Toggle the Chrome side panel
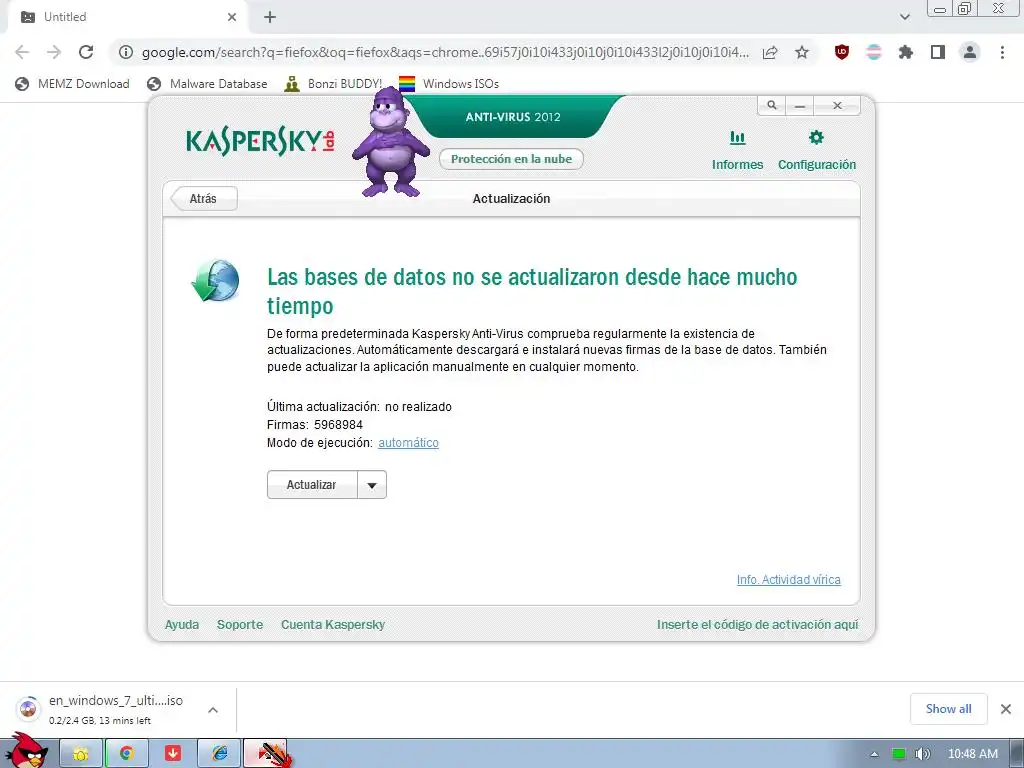The height and width of the screenshot is (768, 1024). 938,52
